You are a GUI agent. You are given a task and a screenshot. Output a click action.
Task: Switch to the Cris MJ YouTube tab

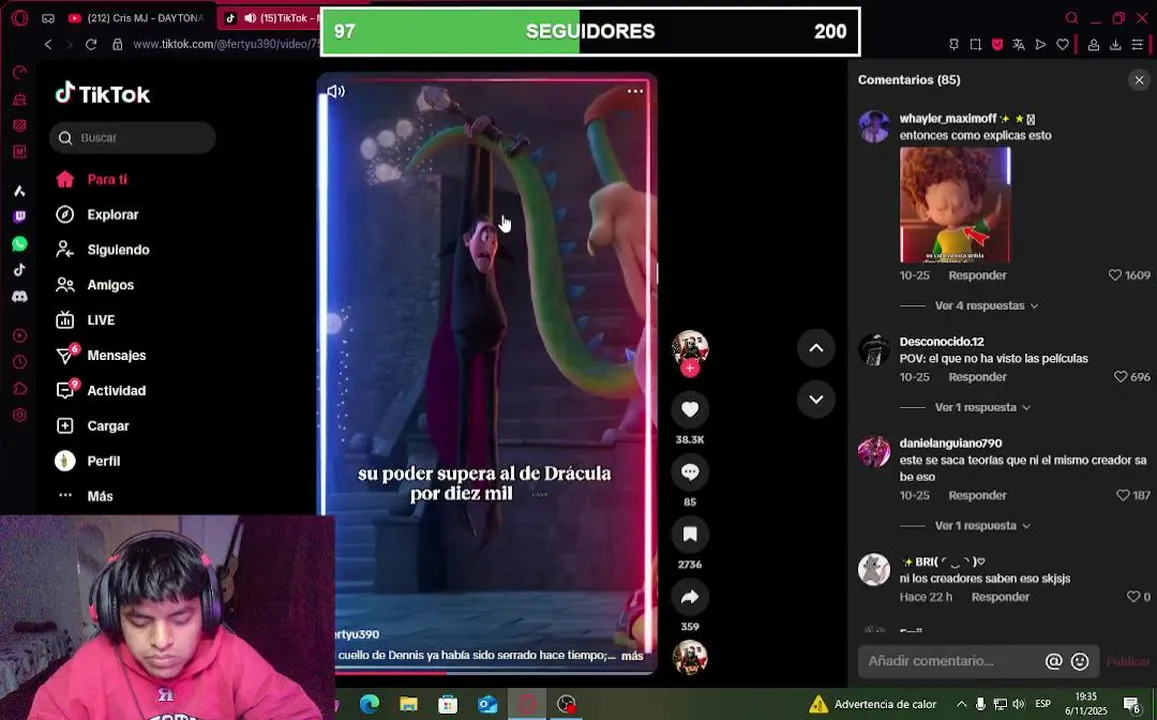tap(139, 18)
